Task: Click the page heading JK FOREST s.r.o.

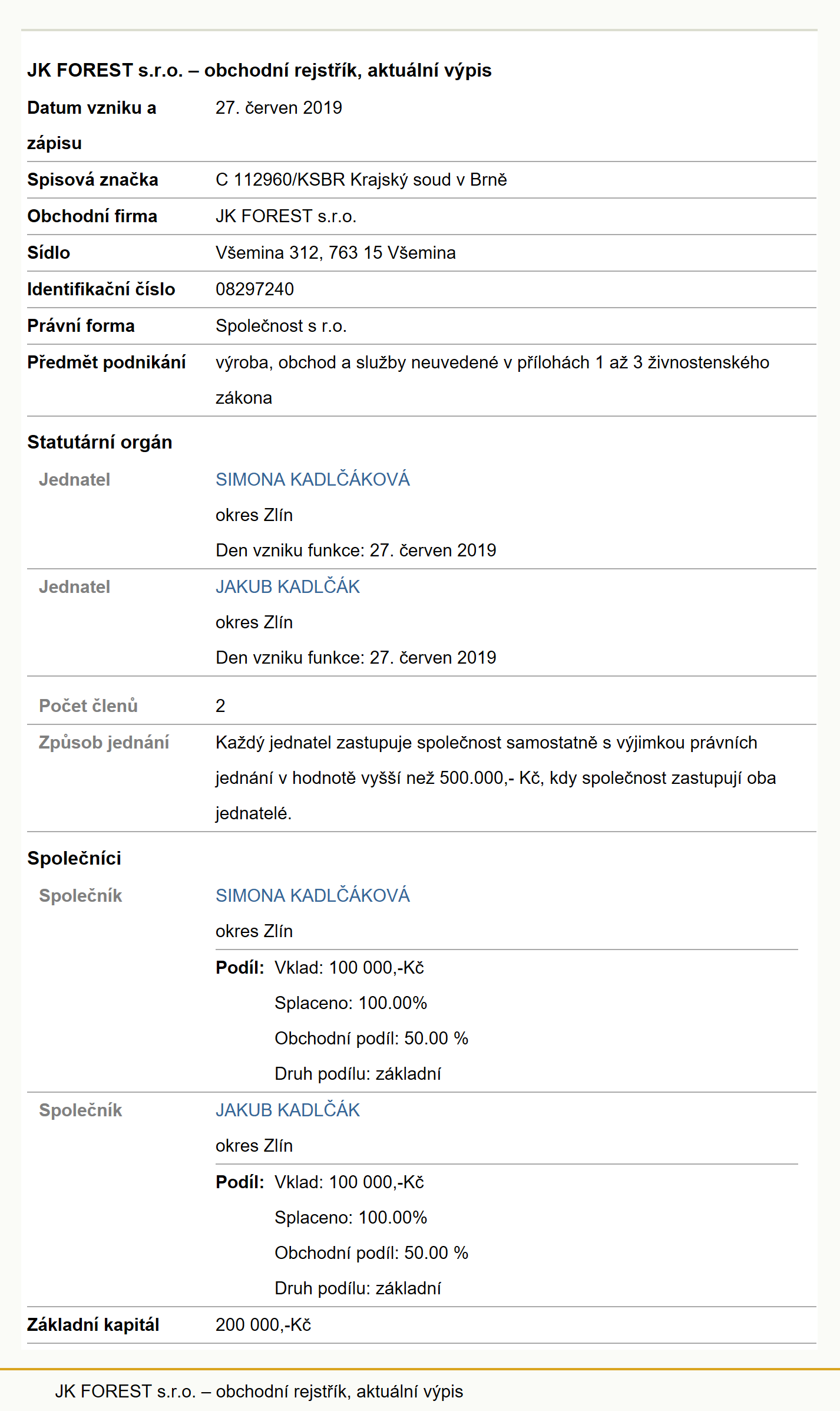Action: (259, 70)
